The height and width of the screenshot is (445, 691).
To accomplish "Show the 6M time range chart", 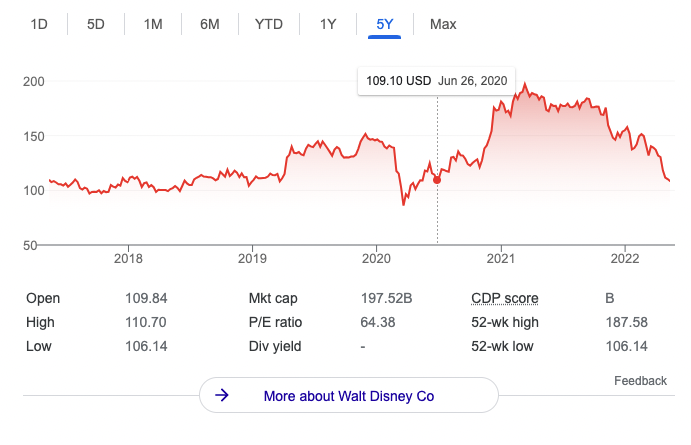I will (x=210, y=24).
